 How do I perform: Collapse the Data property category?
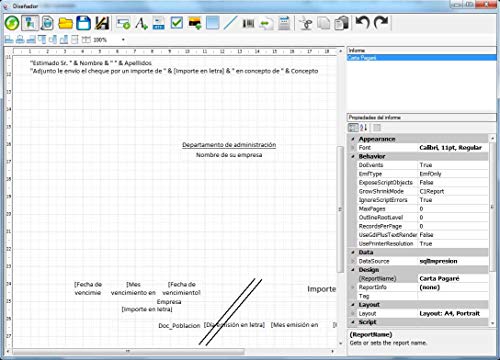pos(353,252)
